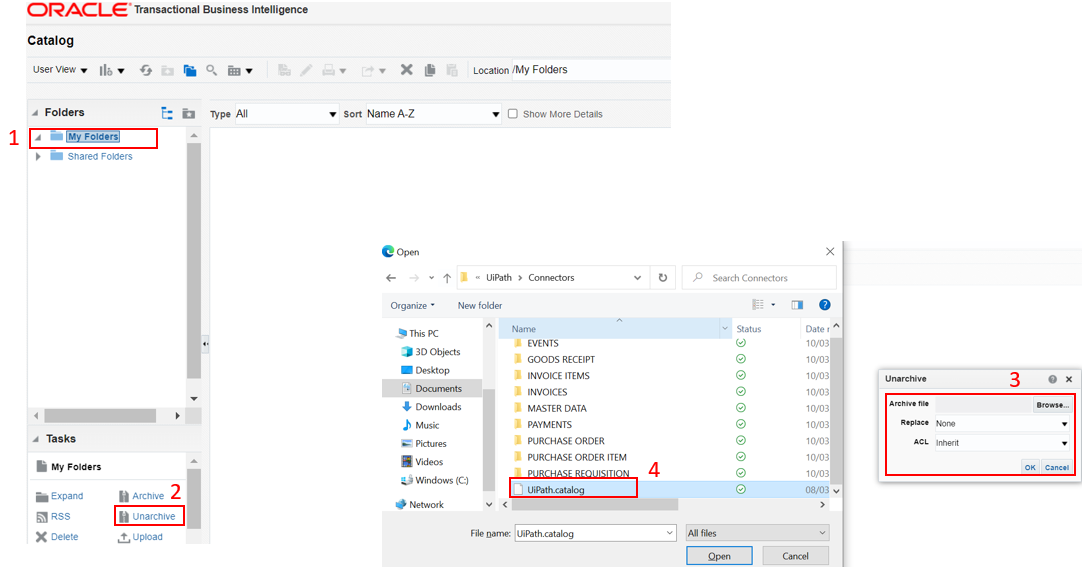Screen dimensions: 1083x579
Task: Expand the Shared Folders tree node
Action: click(x=38, y=157)
